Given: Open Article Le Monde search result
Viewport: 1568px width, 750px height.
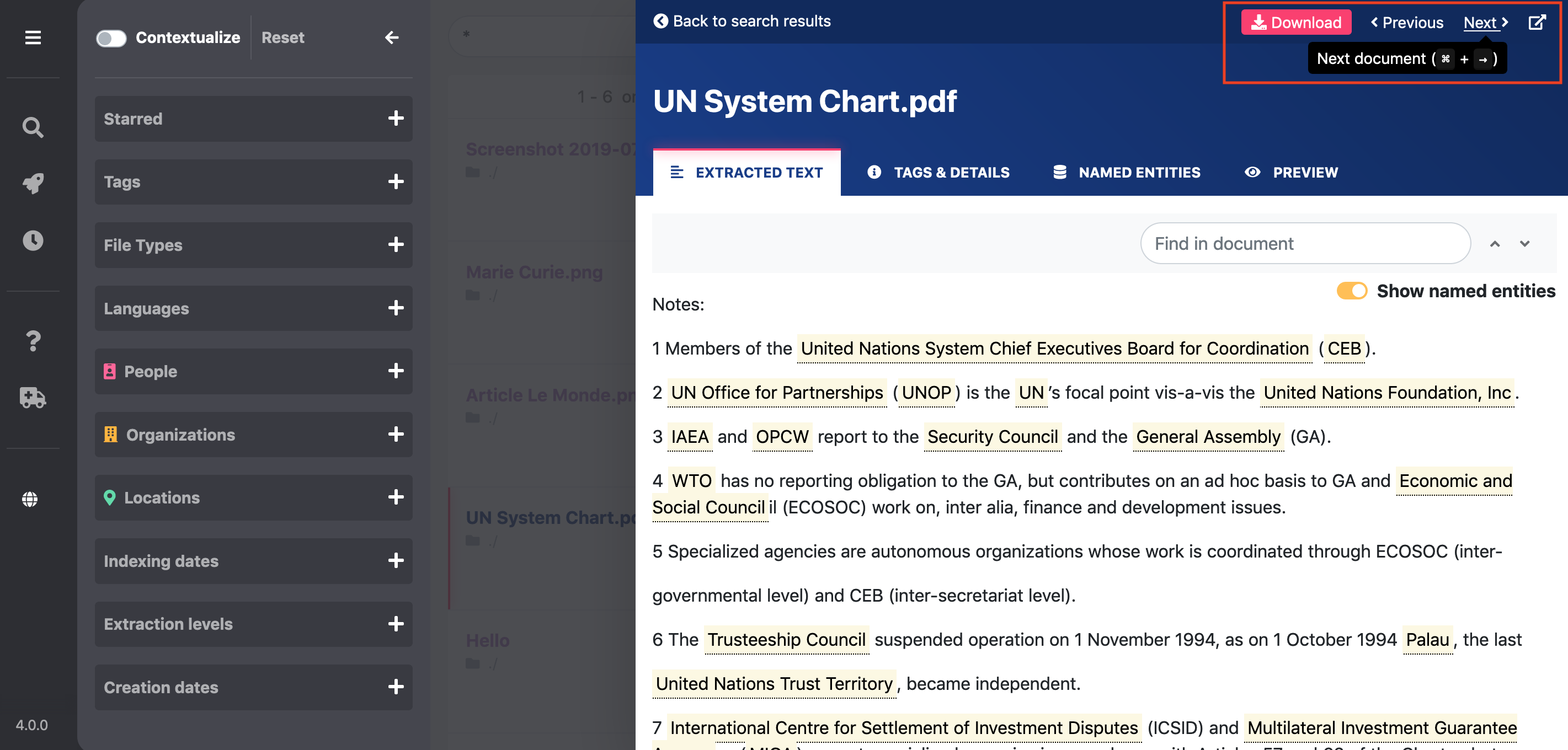Looking at the screenshot, I should (x=550, y=395).
